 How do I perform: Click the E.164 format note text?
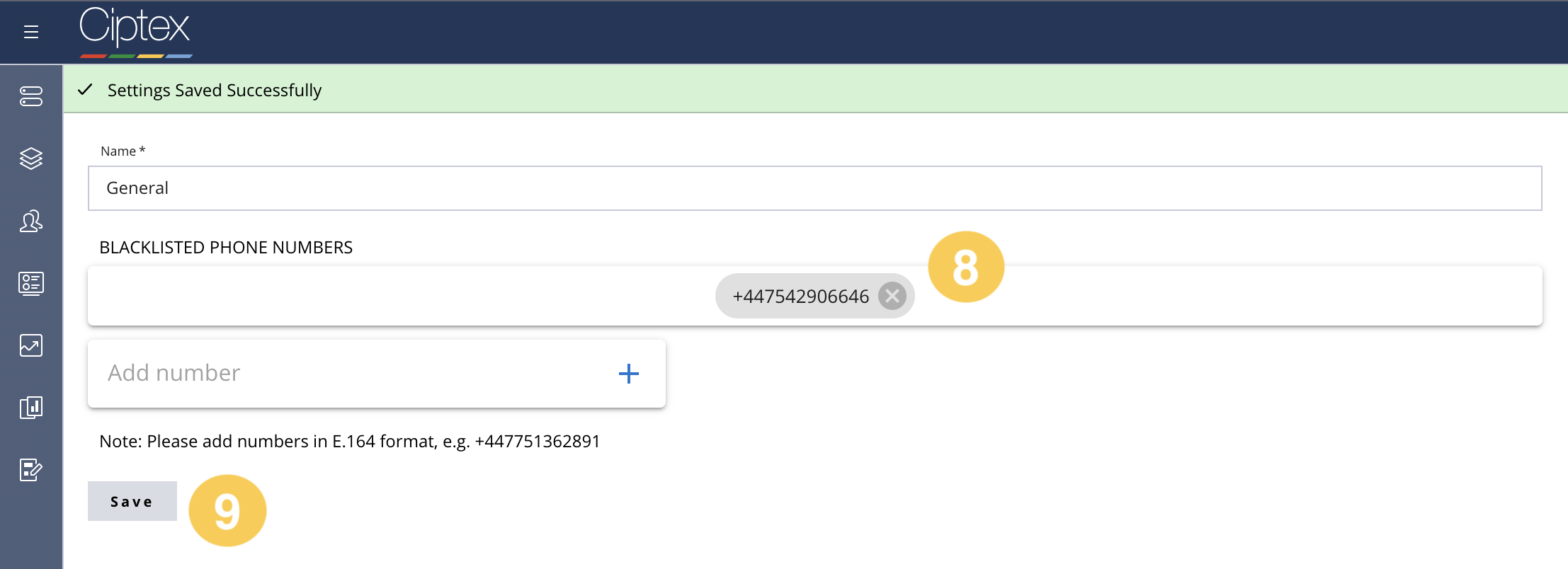point(350,442)
